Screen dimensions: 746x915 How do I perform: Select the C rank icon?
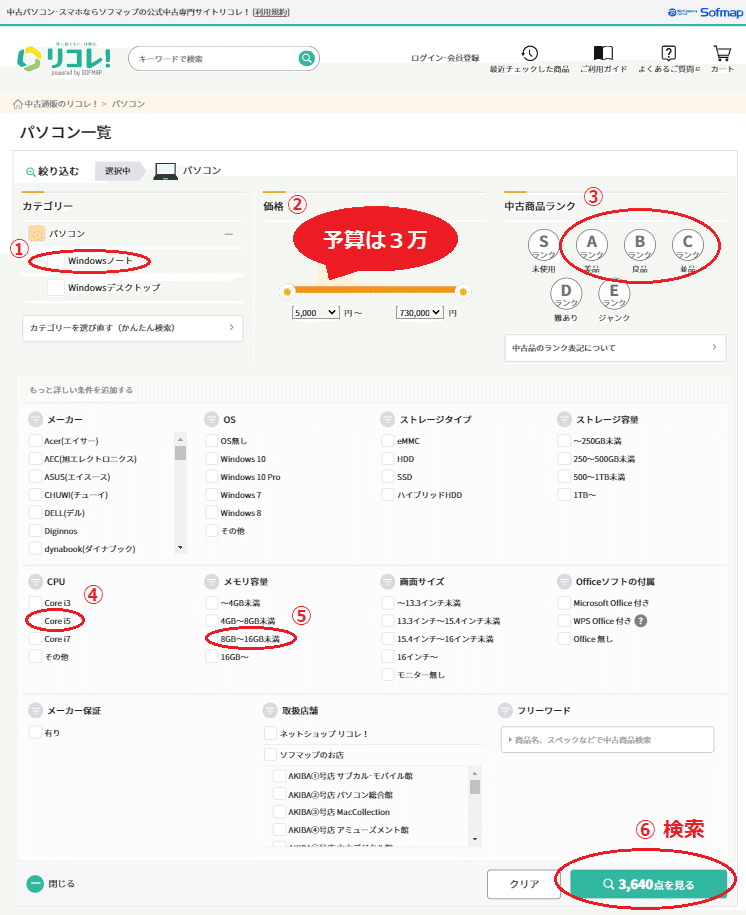click(x=688, y=245)
